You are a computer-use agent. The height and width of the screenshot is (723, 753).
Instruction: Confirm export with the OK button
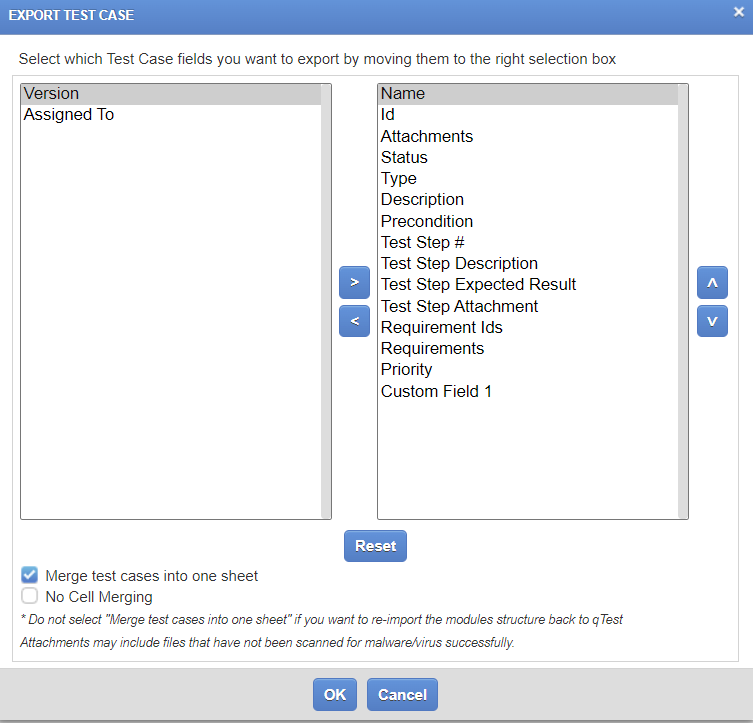(x=335, y=694)
